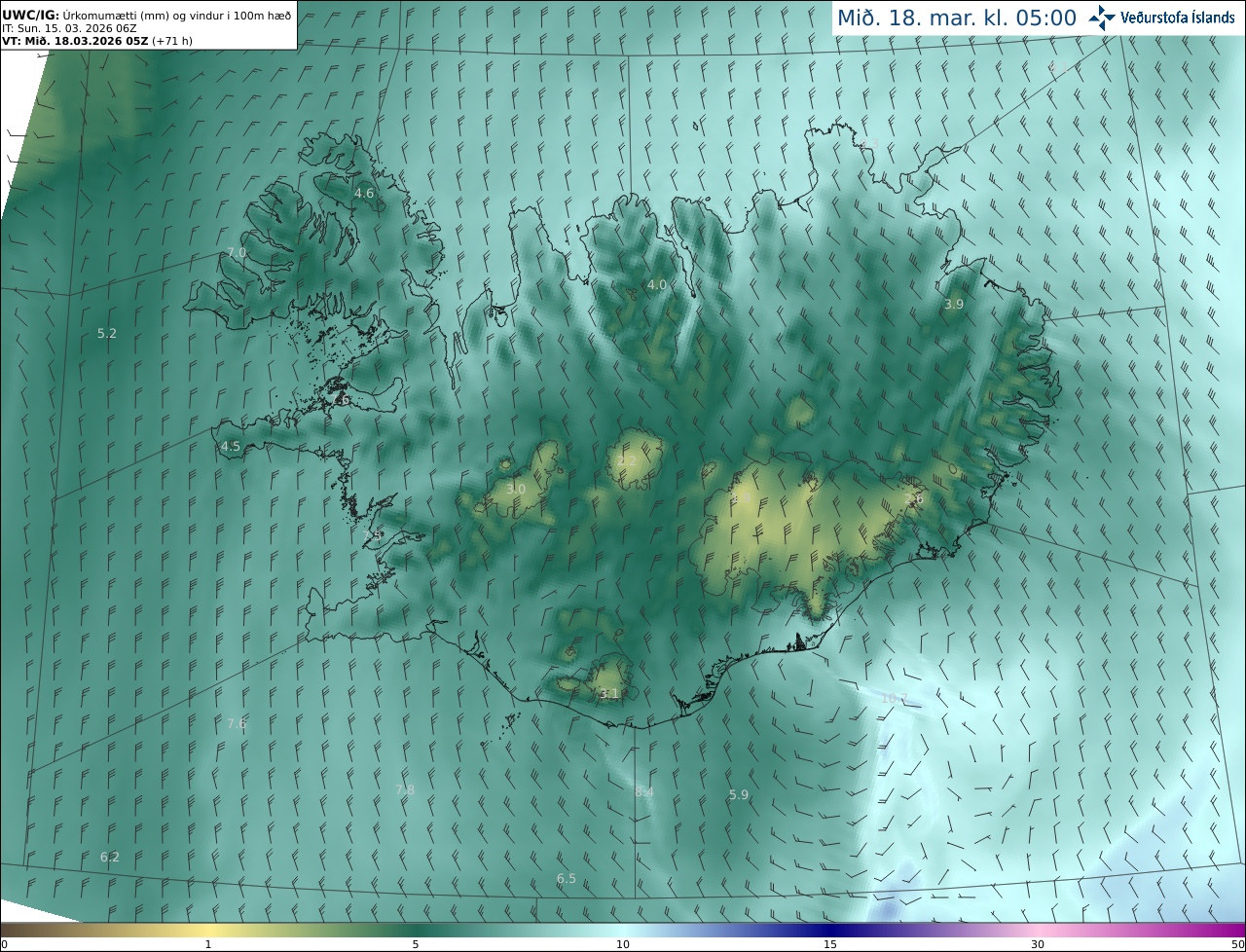
Task: Click the 5.2 value off the west coast
Action: click(107, 333)
